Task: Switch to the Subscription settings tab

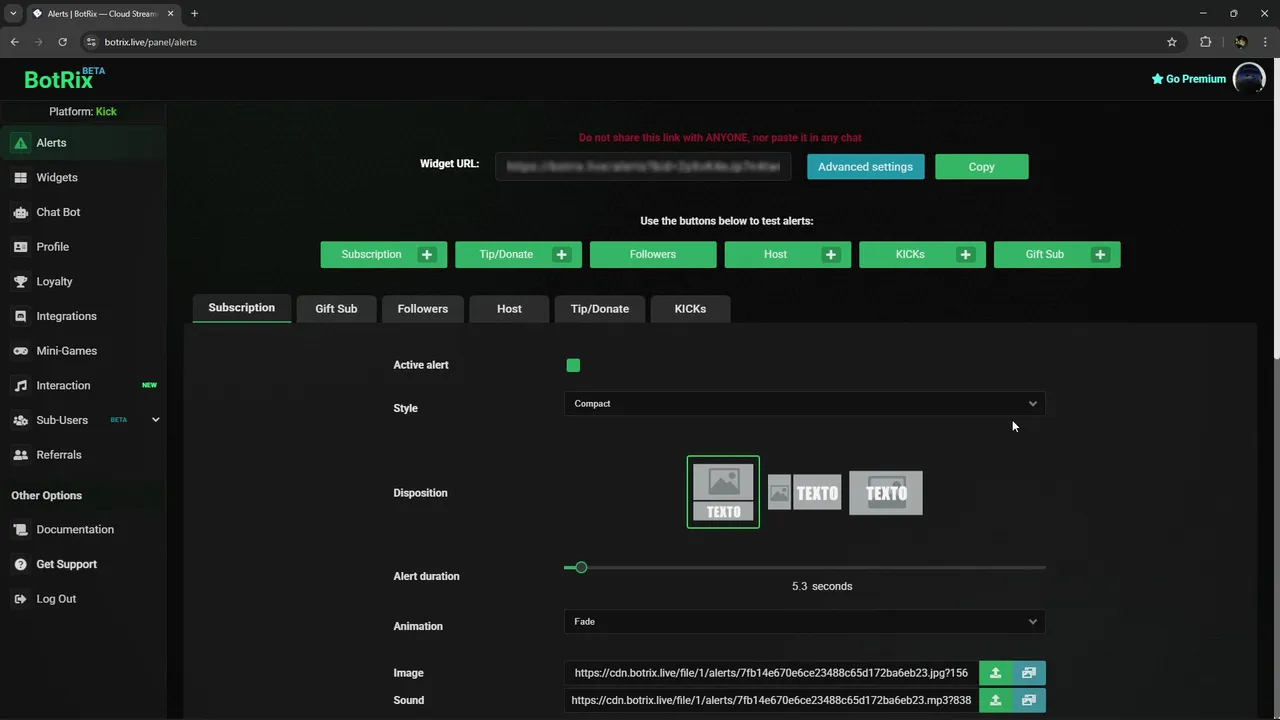Action: click(x=241, y=308)
